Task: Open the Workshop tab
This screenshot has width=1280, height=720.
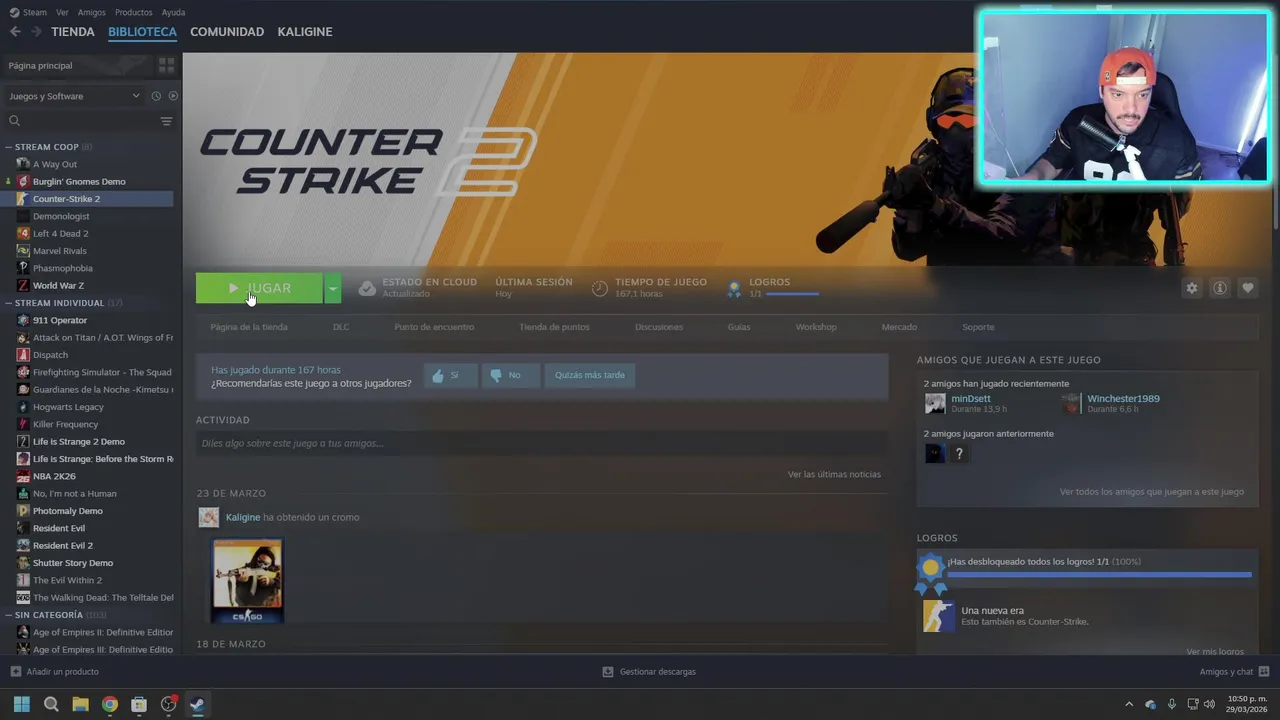Action: (816, 327)
